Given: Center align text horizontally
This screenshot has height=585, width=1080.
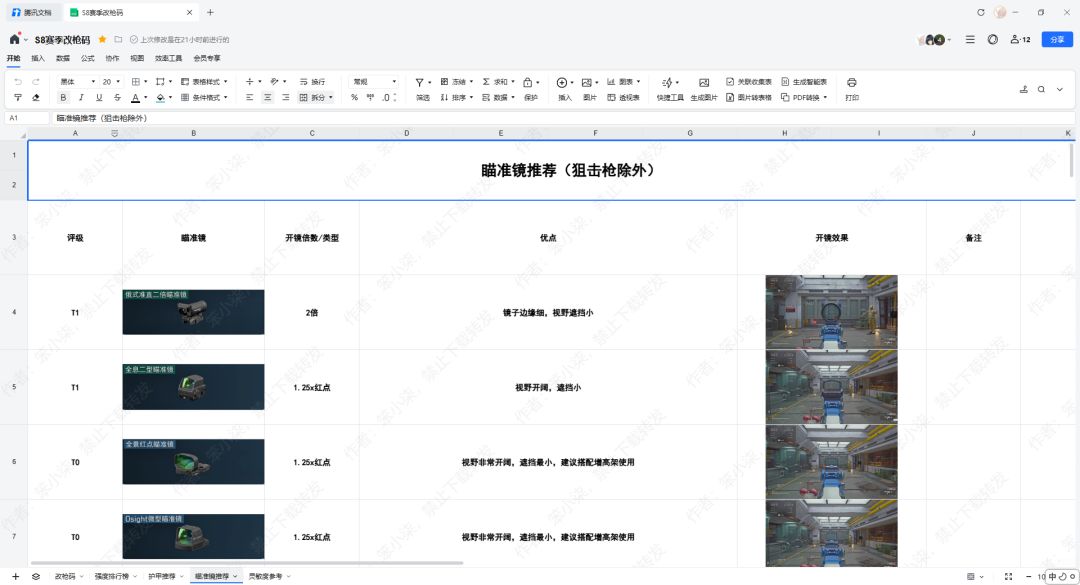Looking at the screenshot, I should pos(267,97).
